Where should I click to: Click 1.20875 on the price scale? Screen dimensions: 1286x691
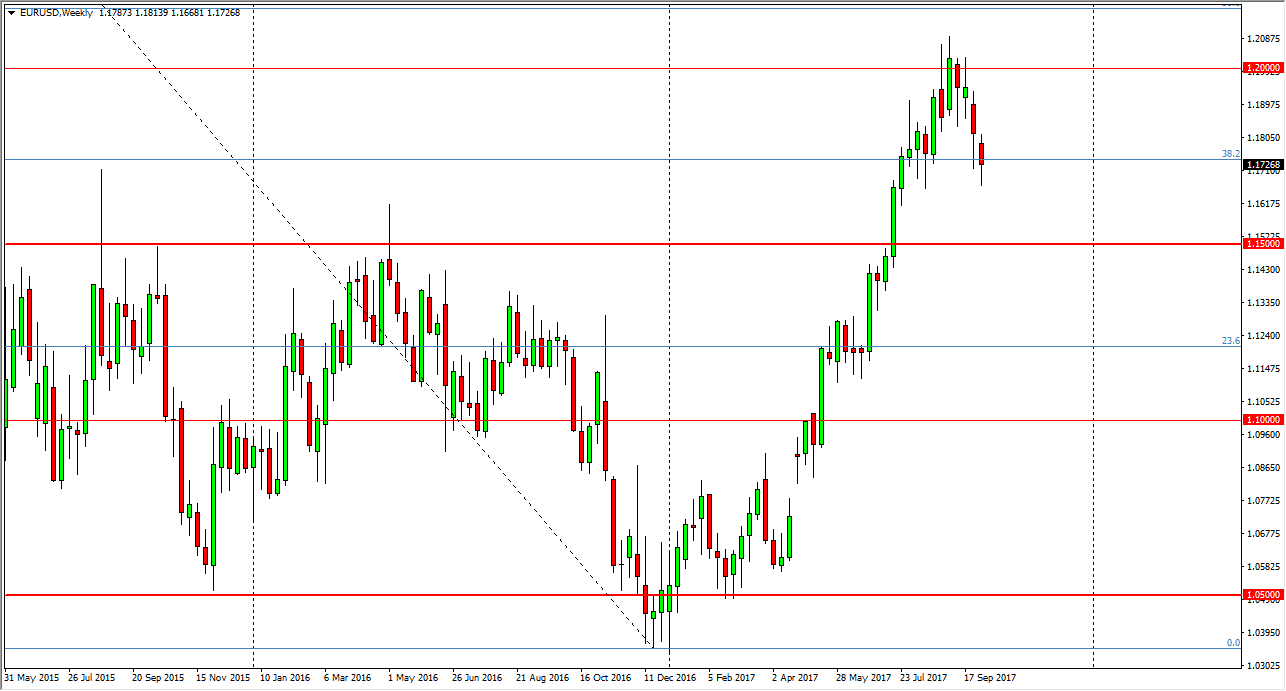pos(1264,39)
